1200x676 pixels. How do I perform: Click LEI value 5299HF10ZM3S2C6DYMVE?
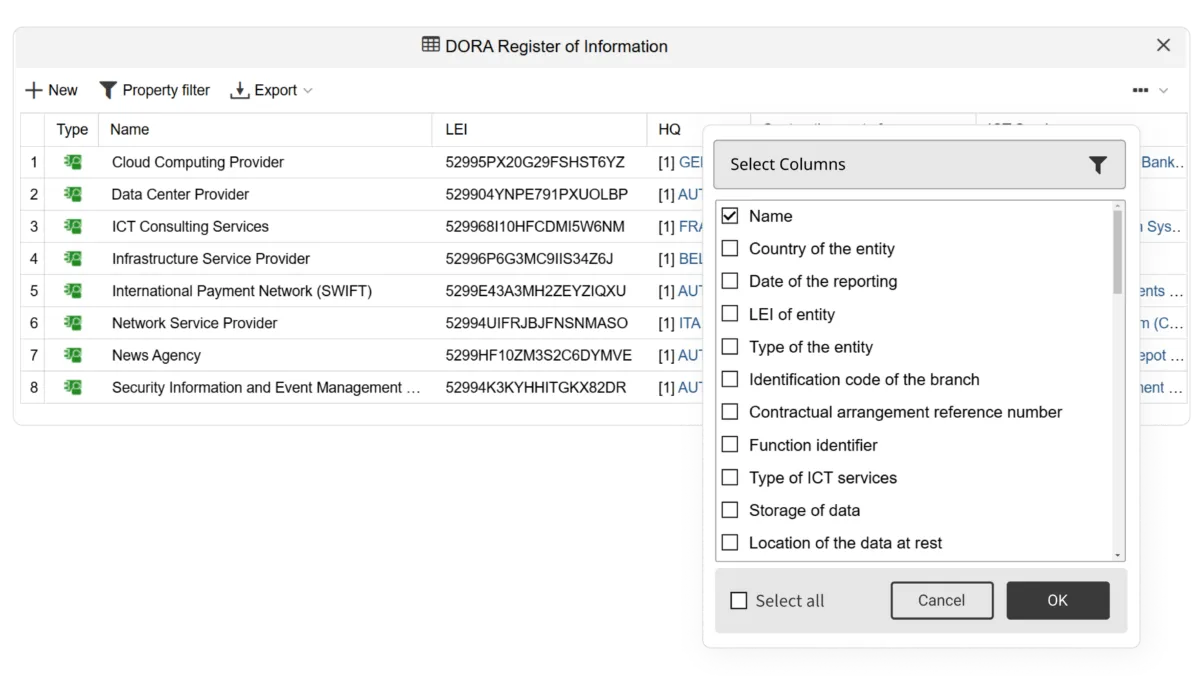(x=539, y=355)
